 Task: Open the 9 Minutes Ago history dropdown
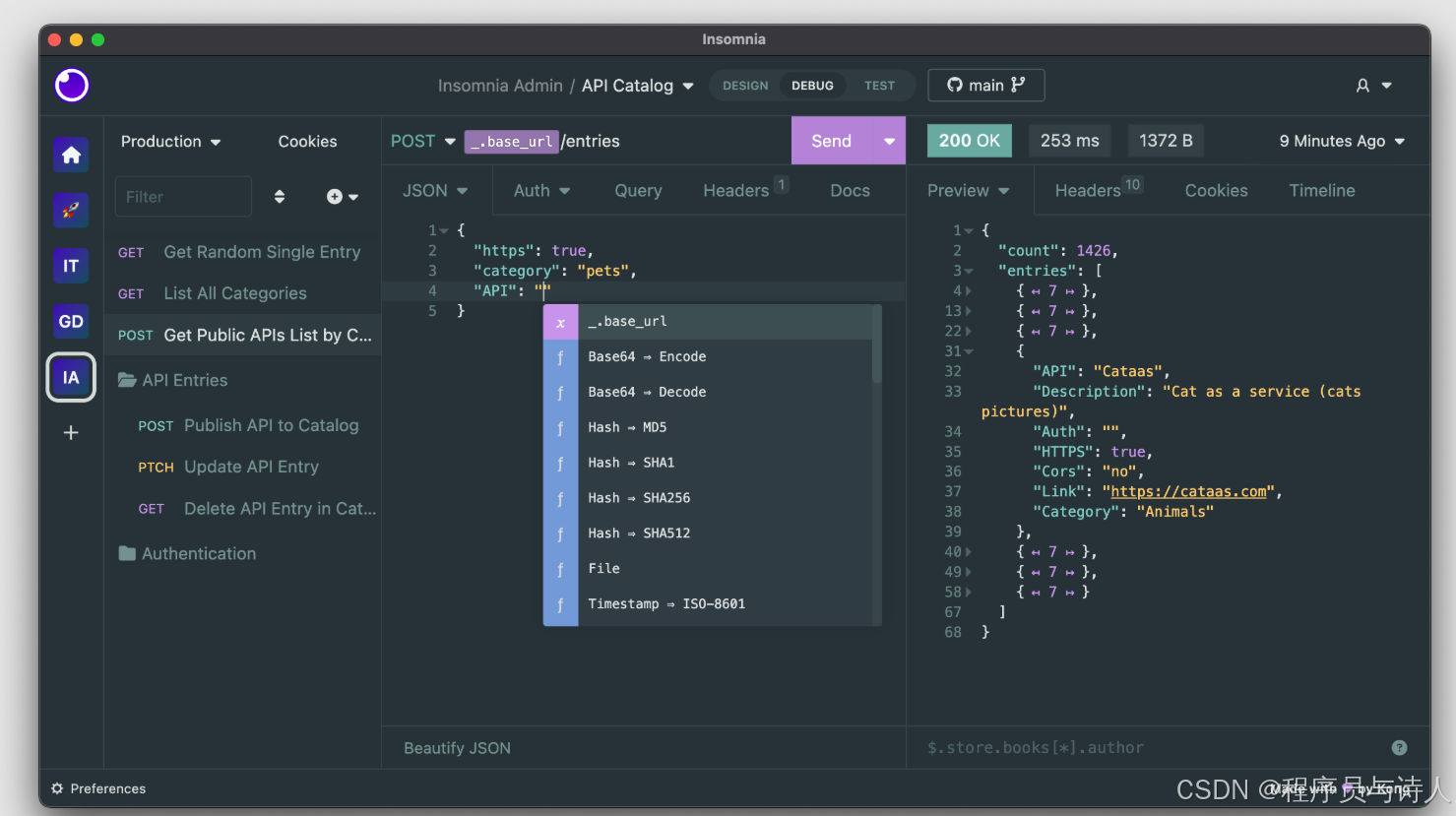[1342, 142]
